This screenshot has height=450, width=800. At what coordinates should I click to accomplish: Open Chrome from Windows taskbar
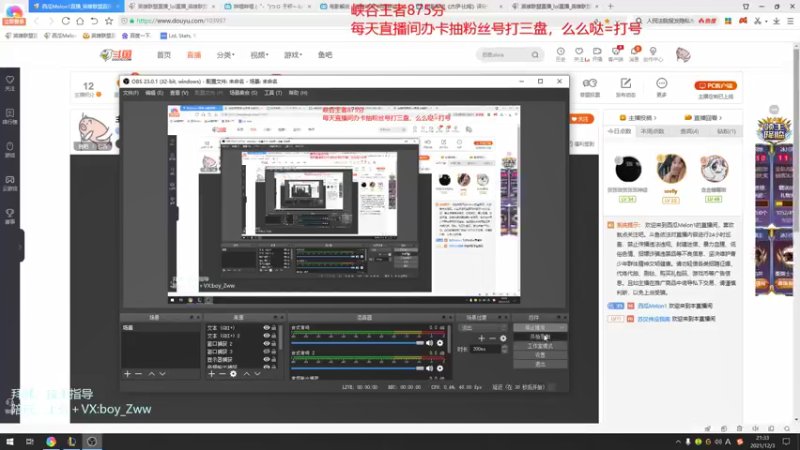click(x=51, y=442)
